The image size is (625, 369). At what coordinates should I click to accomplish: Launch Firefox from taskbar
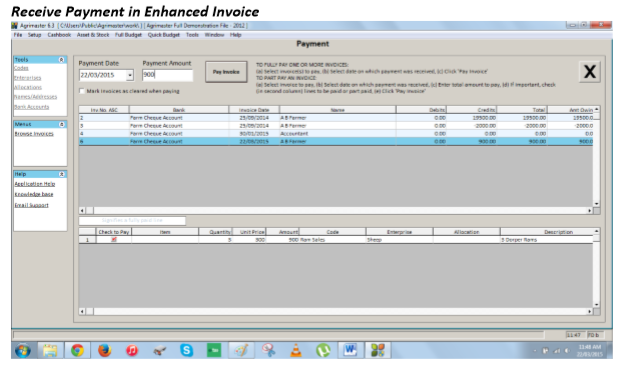(104, 351)
